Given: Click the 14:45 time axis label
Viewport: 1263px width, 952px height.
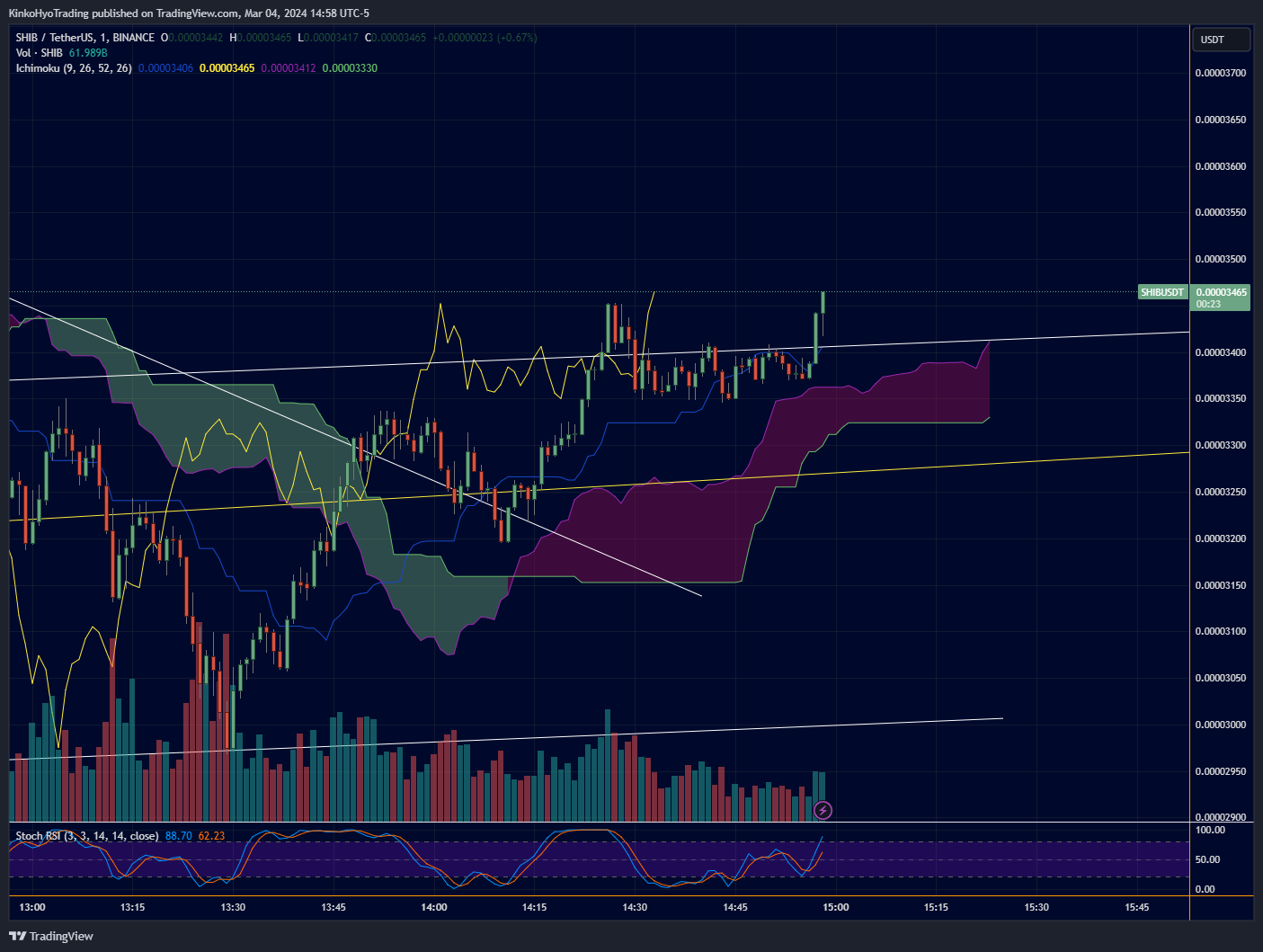Looking at the screenshot, I should tap(735, 907).
